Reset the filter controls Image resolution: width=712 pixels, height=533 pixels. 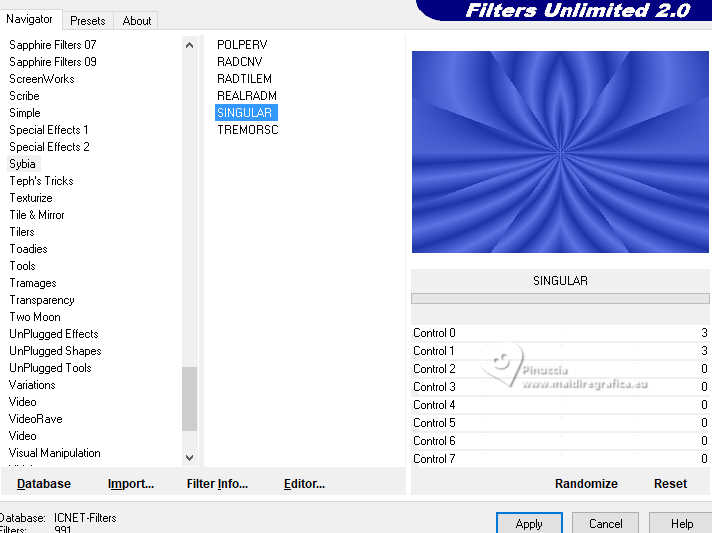coord(670,484)
